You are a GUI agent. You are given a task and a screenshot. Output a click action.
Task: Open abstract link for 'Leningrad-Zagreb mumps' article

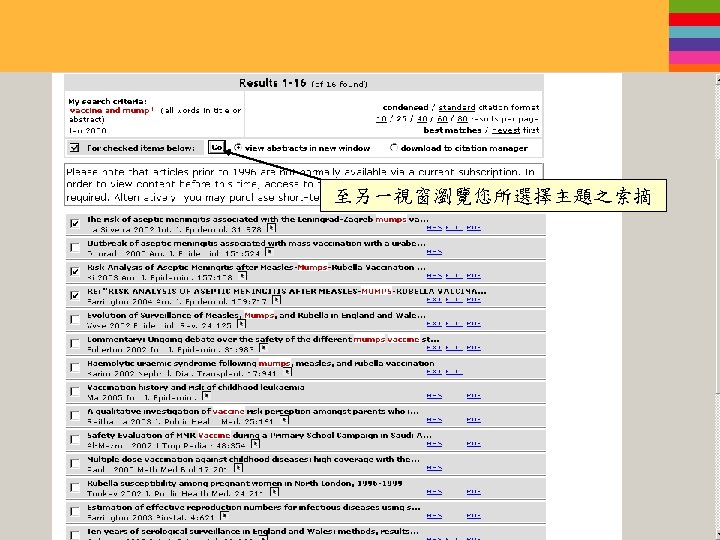(434, 228)
